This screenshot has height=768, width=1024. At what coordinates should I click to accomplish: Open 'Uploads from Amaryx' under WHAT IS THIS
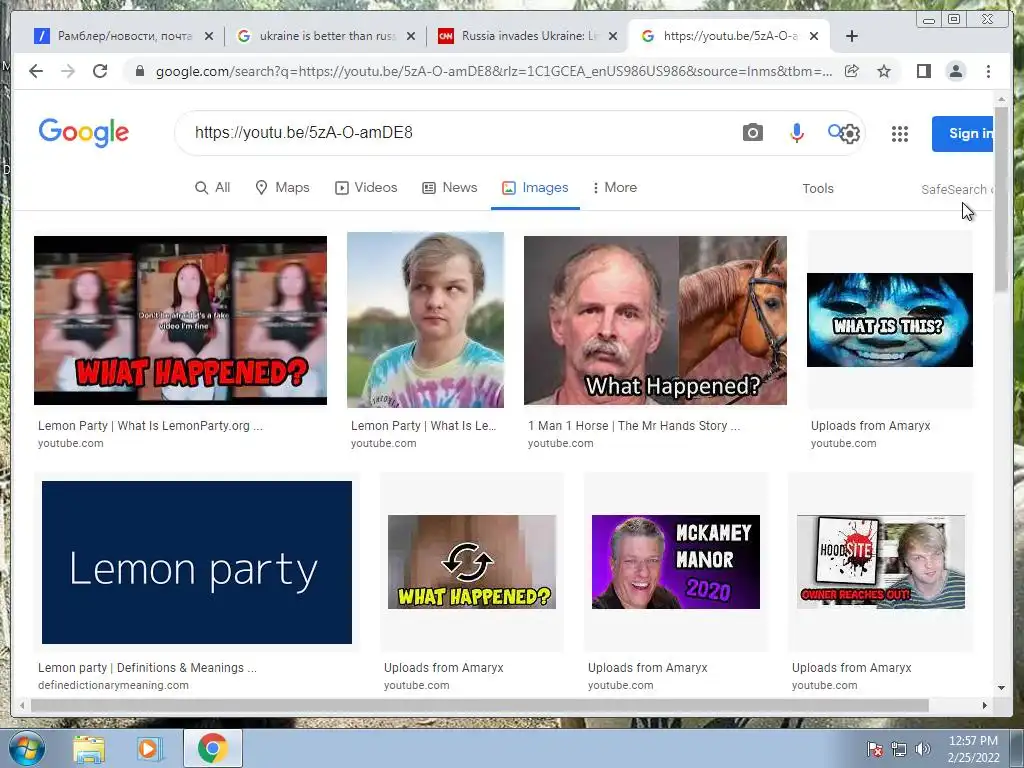871,426
